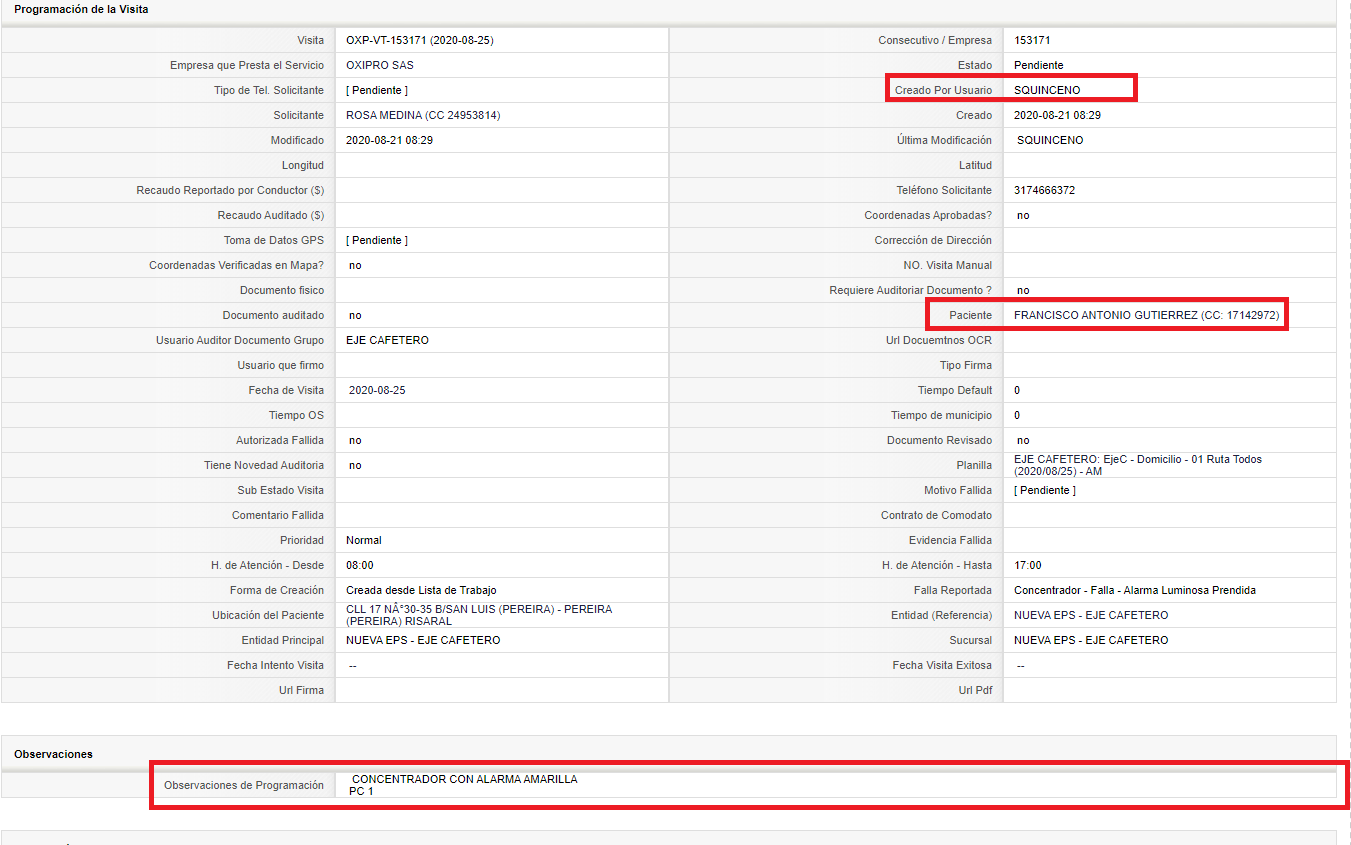Click the Documento Revisado value no
The image size is (1351, 845).
(1023, 440)
